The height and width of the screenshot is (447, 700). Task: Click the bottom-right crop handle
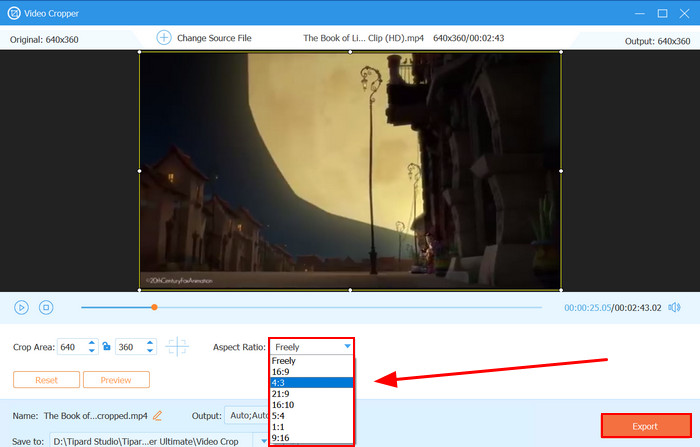(561, 290)
